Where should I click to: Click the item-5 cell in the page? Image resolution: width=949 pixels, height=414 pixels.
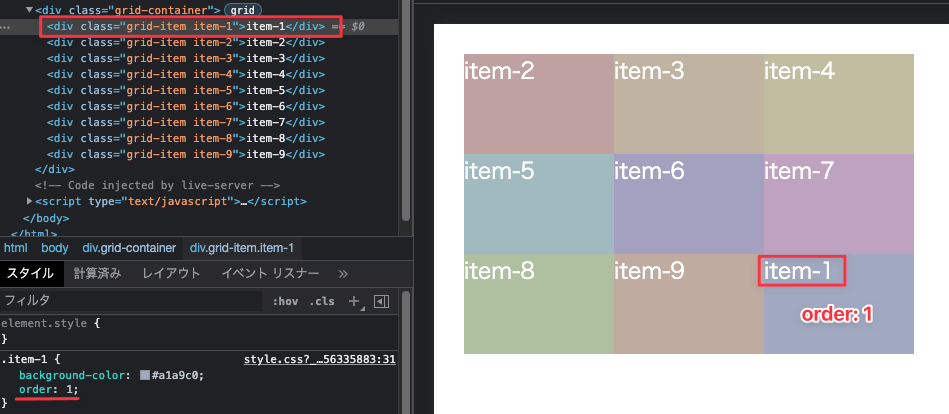[x=539, y=203]
